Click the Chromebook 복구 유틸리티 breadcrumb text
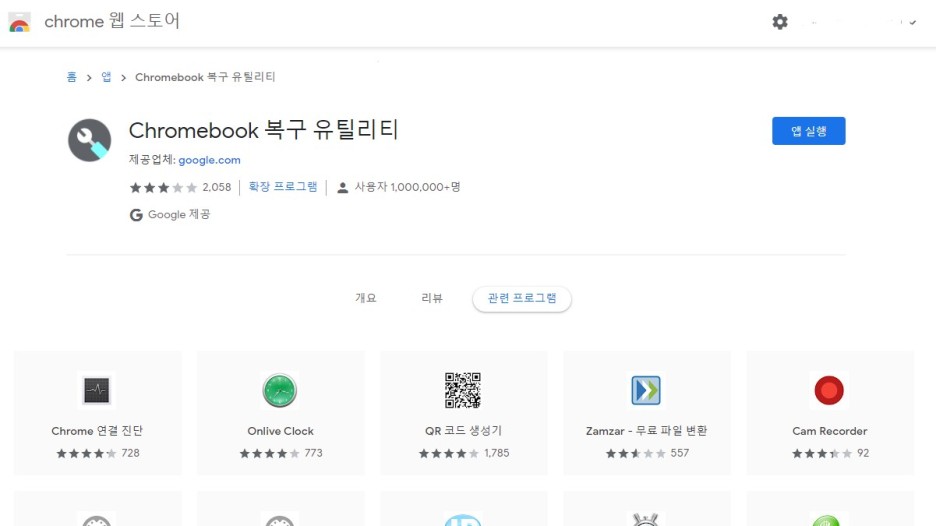936x526 pixels. pyautogui.click(x=205, y=77)
